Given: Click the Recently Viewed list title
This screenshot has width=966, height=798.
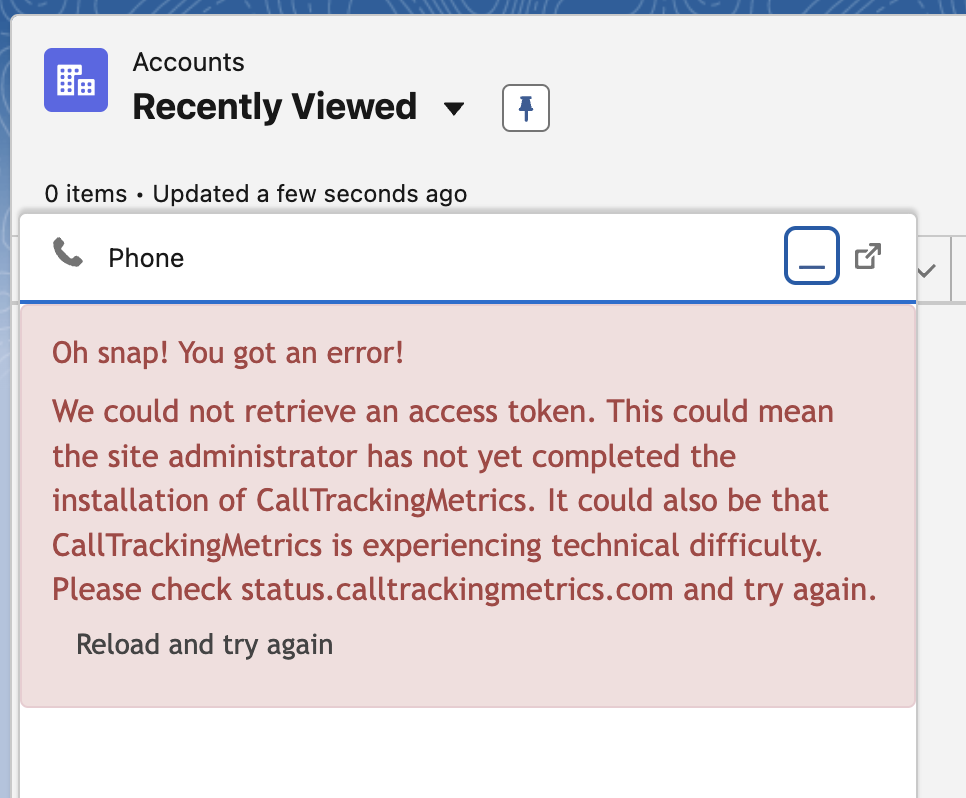Looking at the screenshot, I should (x=274, y=107).
